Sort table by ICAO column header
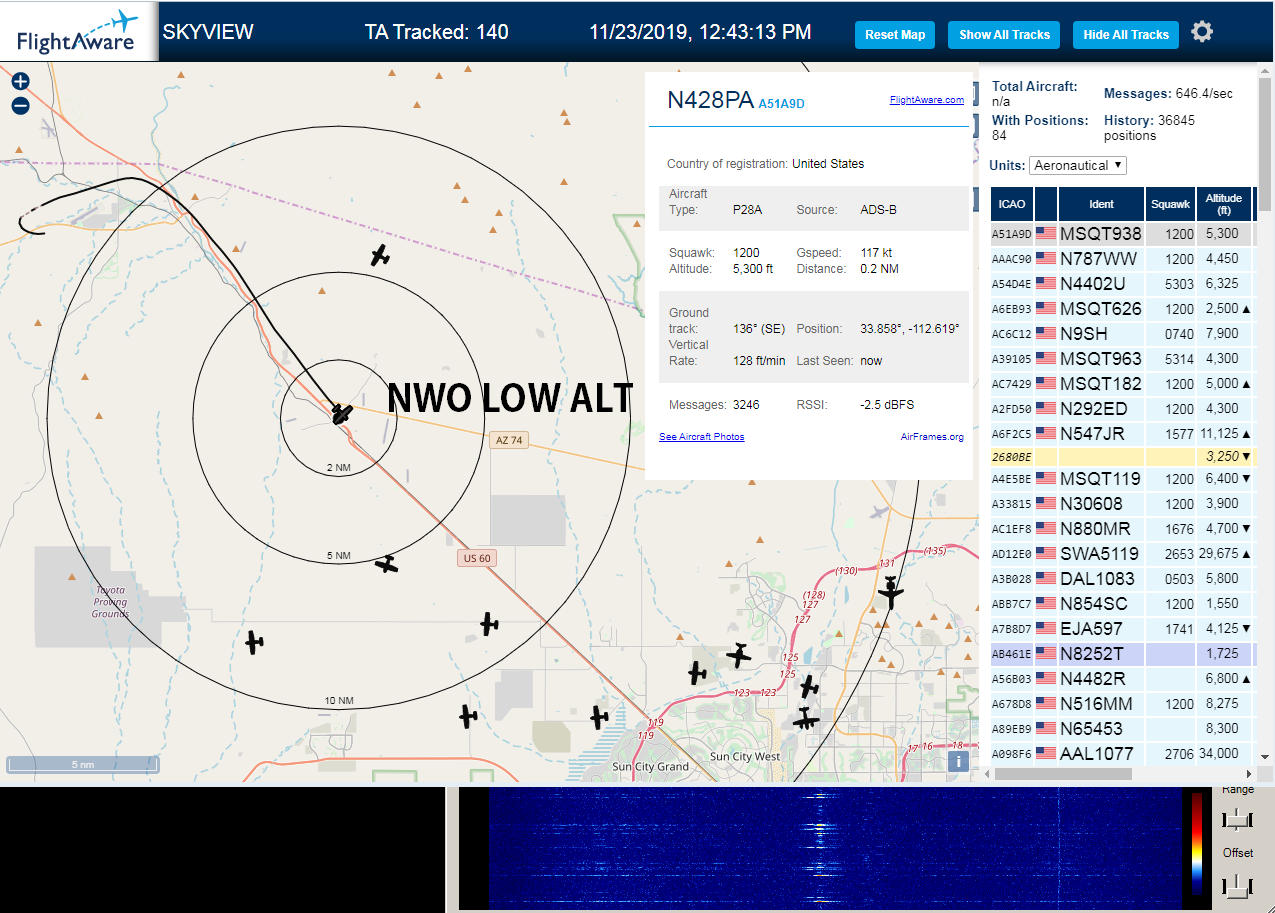The height and width of the screenshot is (913, 1275). click(x=1012, y=204)
